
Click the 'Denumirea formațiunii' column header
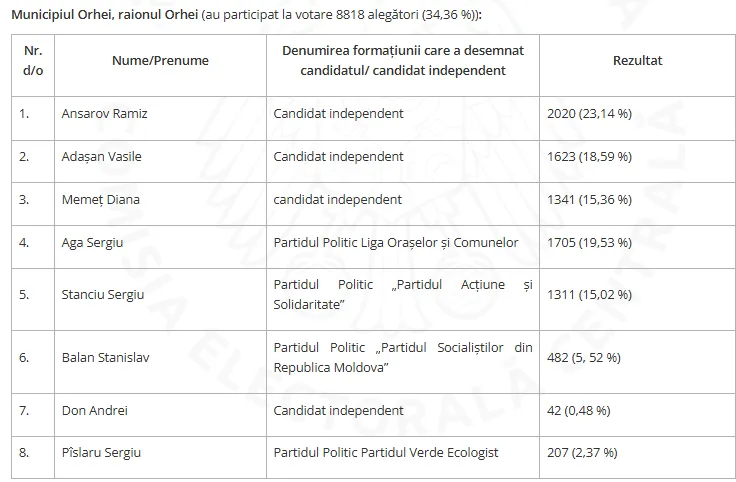[x=403, y=61]
